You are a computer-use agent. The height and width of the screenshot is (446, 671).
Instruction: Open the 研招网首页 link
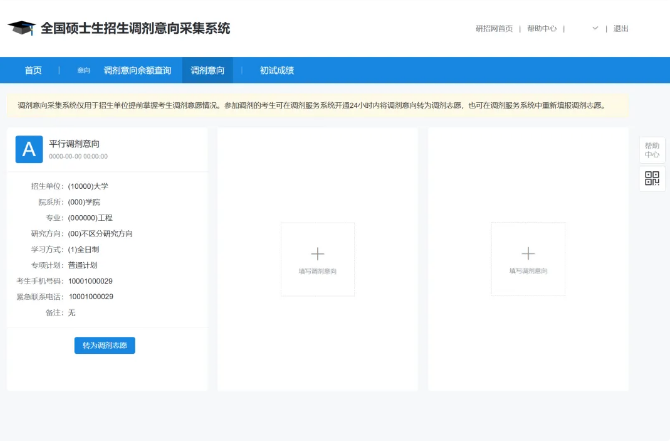(x=494, y=28)
